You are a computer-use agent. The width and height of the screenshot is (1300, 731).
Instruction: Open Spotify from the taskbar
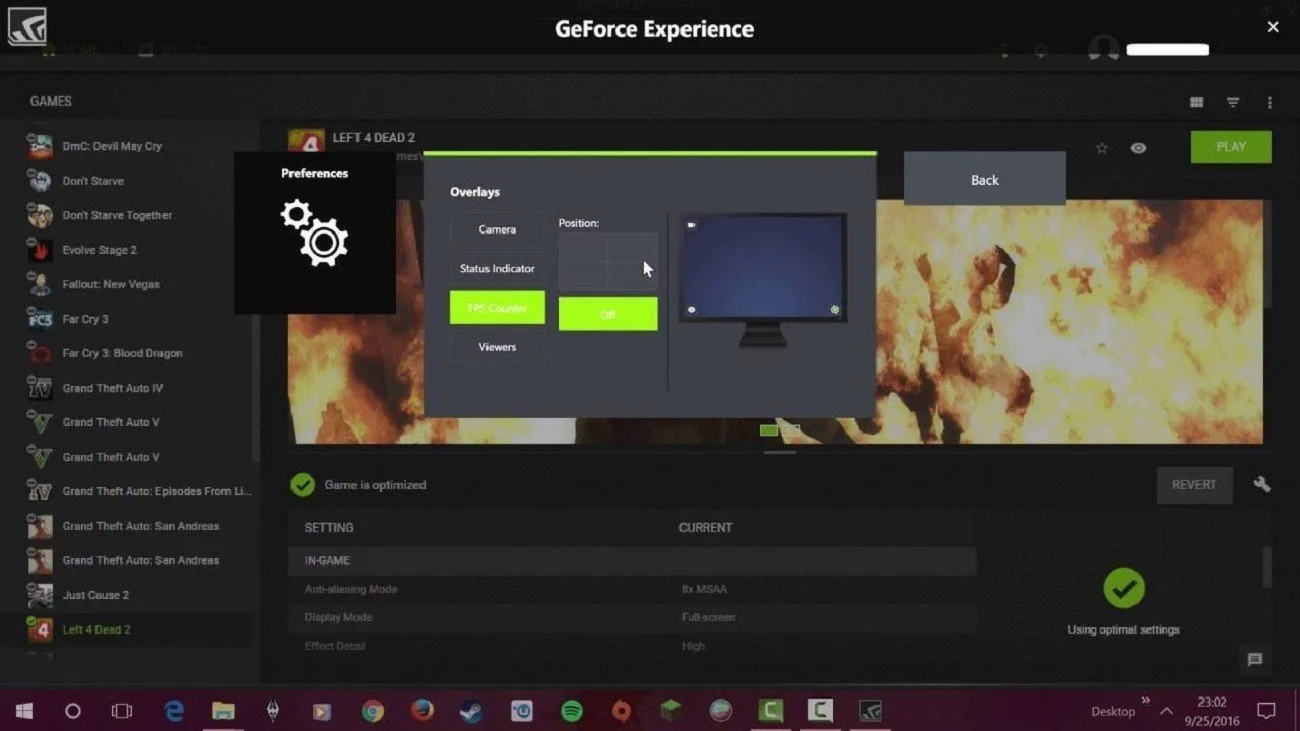click(x=572, y=711)
